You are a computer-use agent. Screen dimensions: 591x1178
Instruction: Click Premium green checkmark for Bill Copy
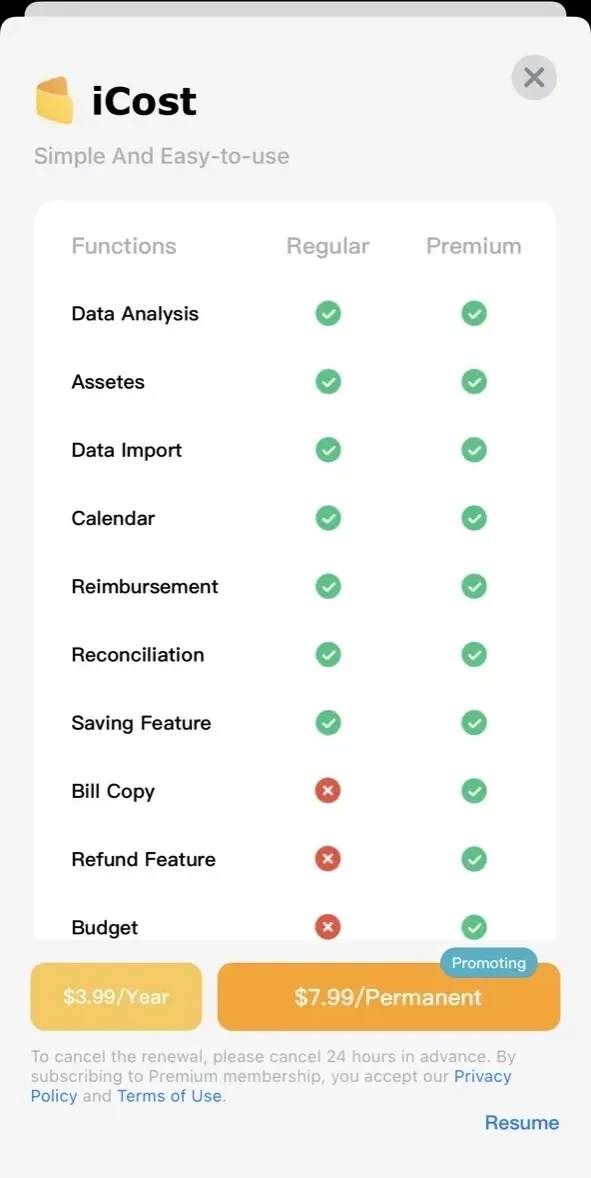(x=474, y=790)
